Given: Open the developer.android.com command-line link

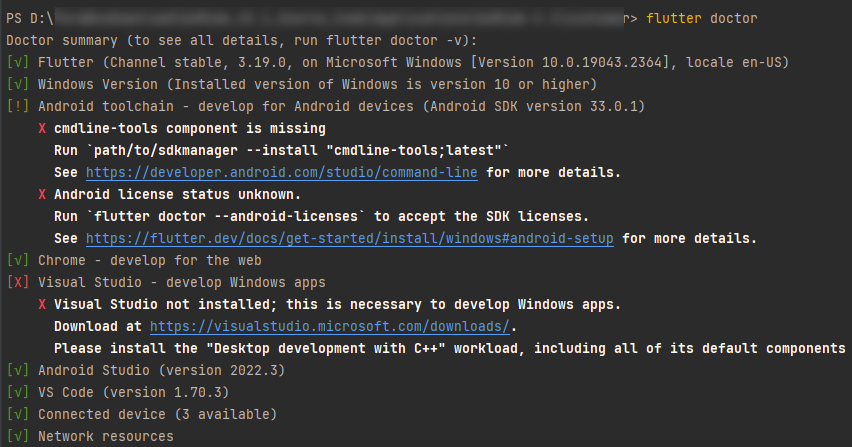Looking at the screenshot, I should [281, 172].
